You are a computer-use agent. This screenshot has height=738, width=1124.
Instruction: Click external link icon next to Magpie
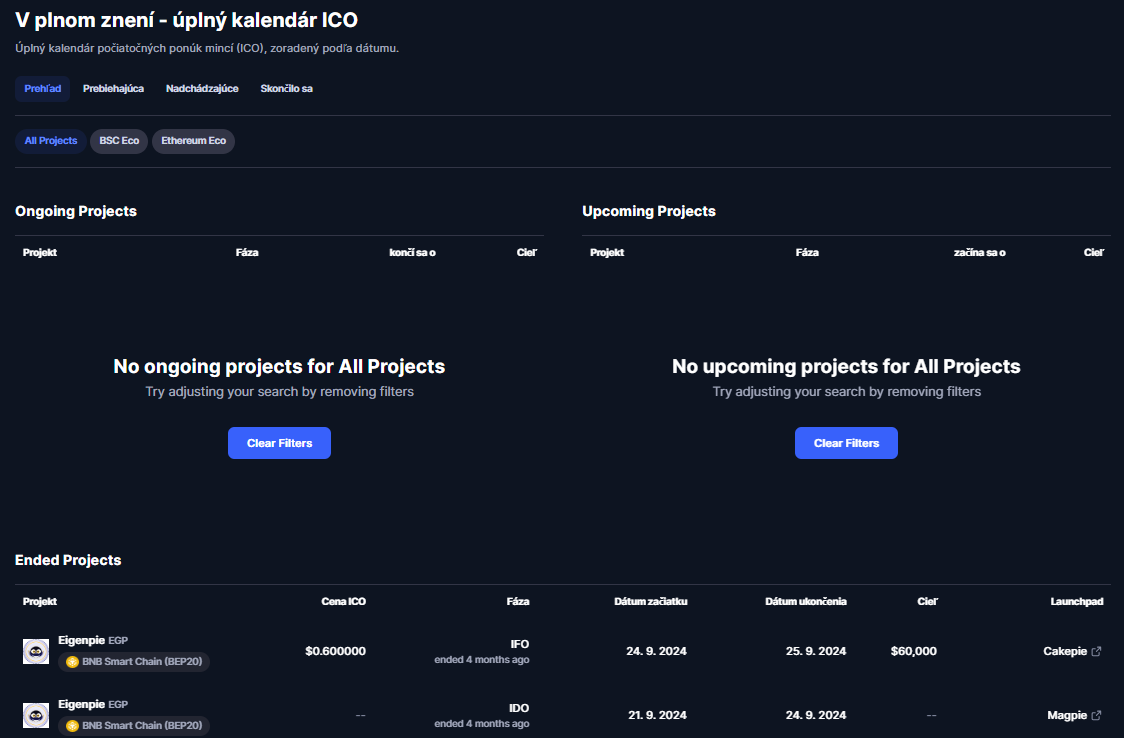click(1096, 715)
